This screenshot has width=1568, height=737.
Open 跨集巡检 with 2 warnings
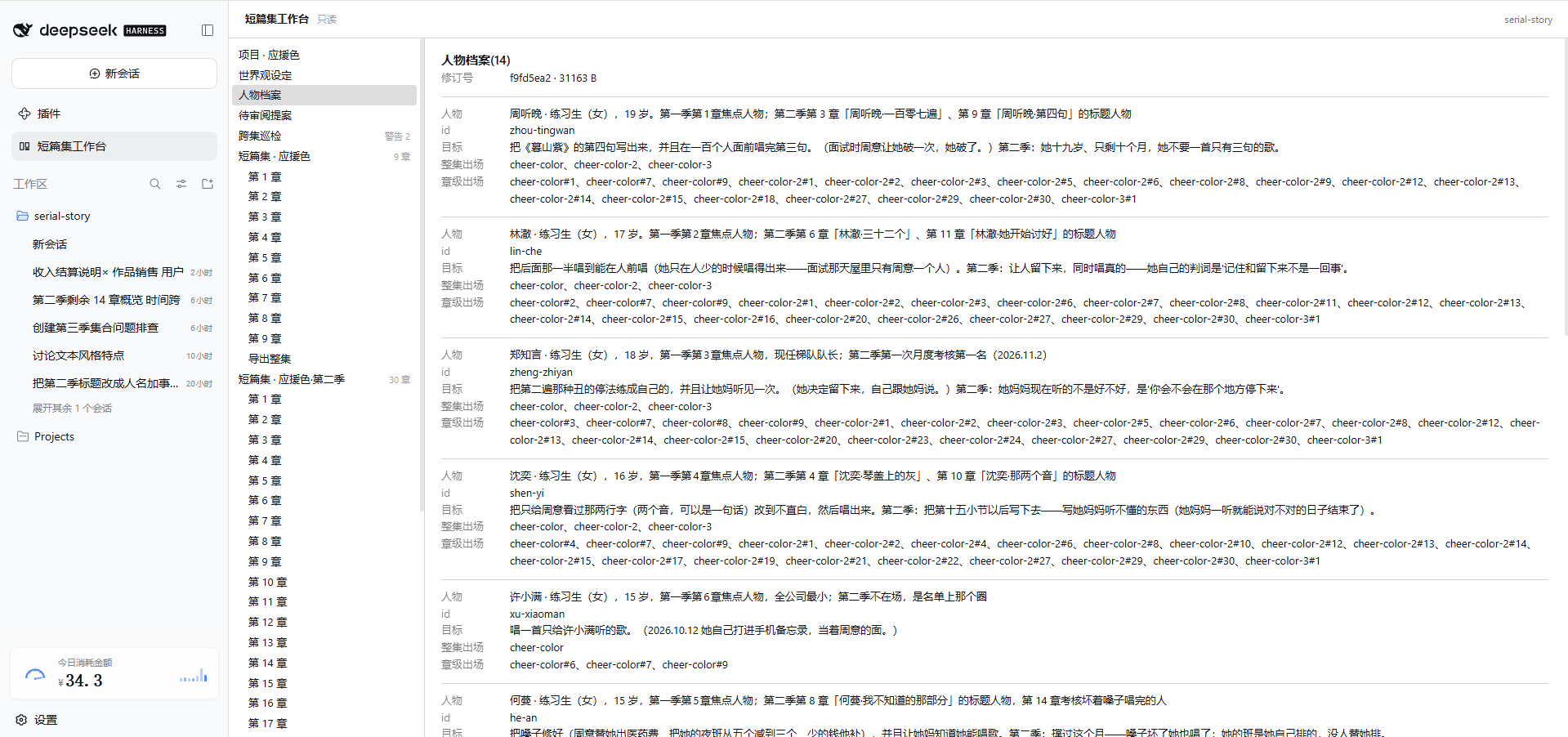[x=324, y=136]
